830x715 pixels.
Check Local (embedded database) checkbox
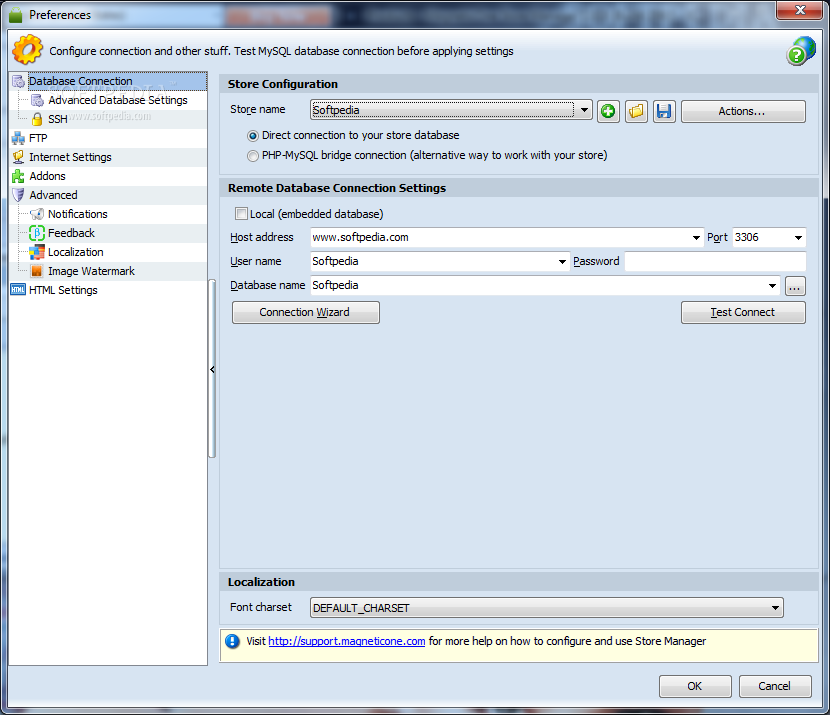coord(241,214)
